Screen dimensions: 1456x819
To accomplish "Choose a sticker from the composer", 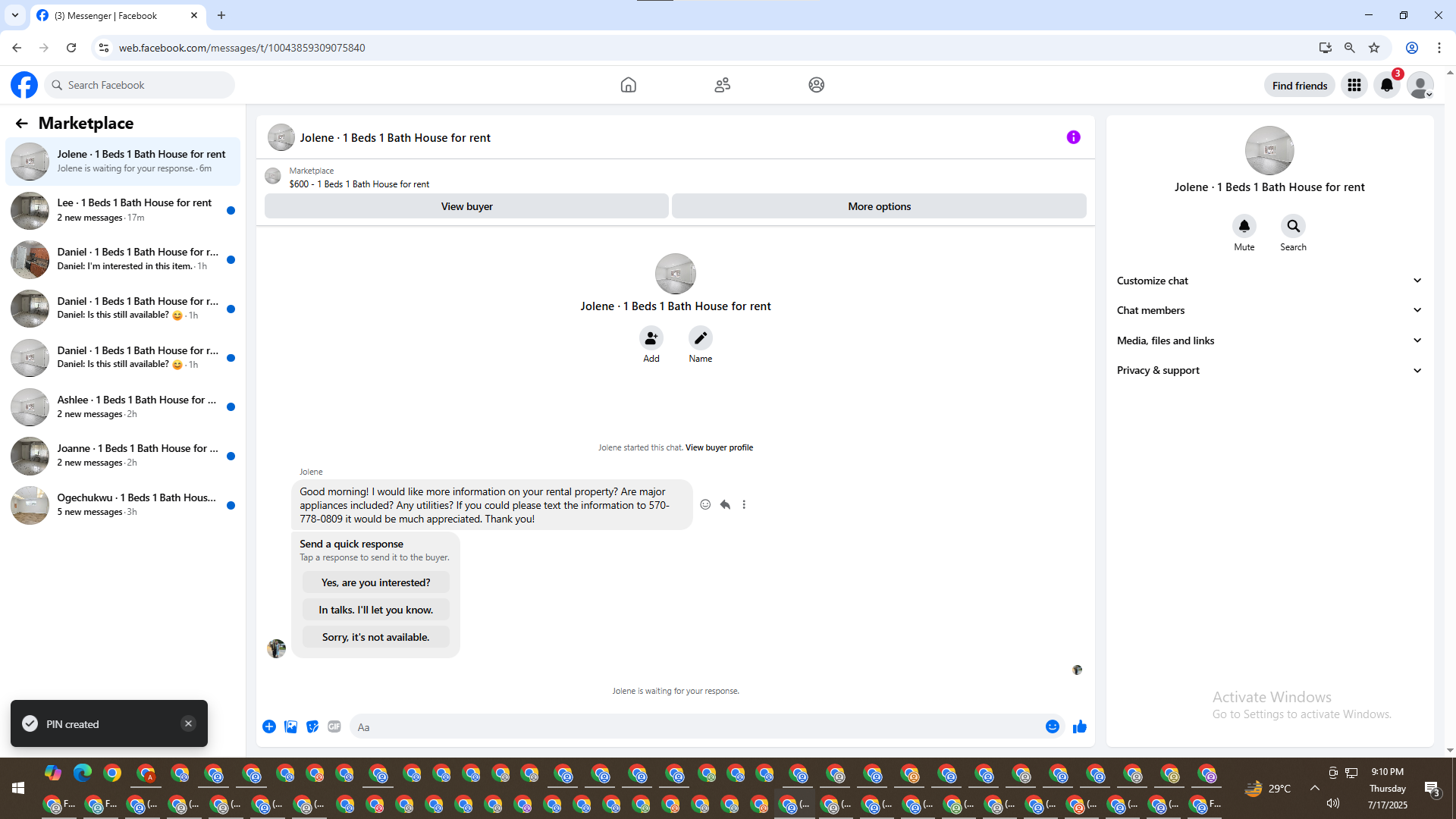I will coord(312,727).
